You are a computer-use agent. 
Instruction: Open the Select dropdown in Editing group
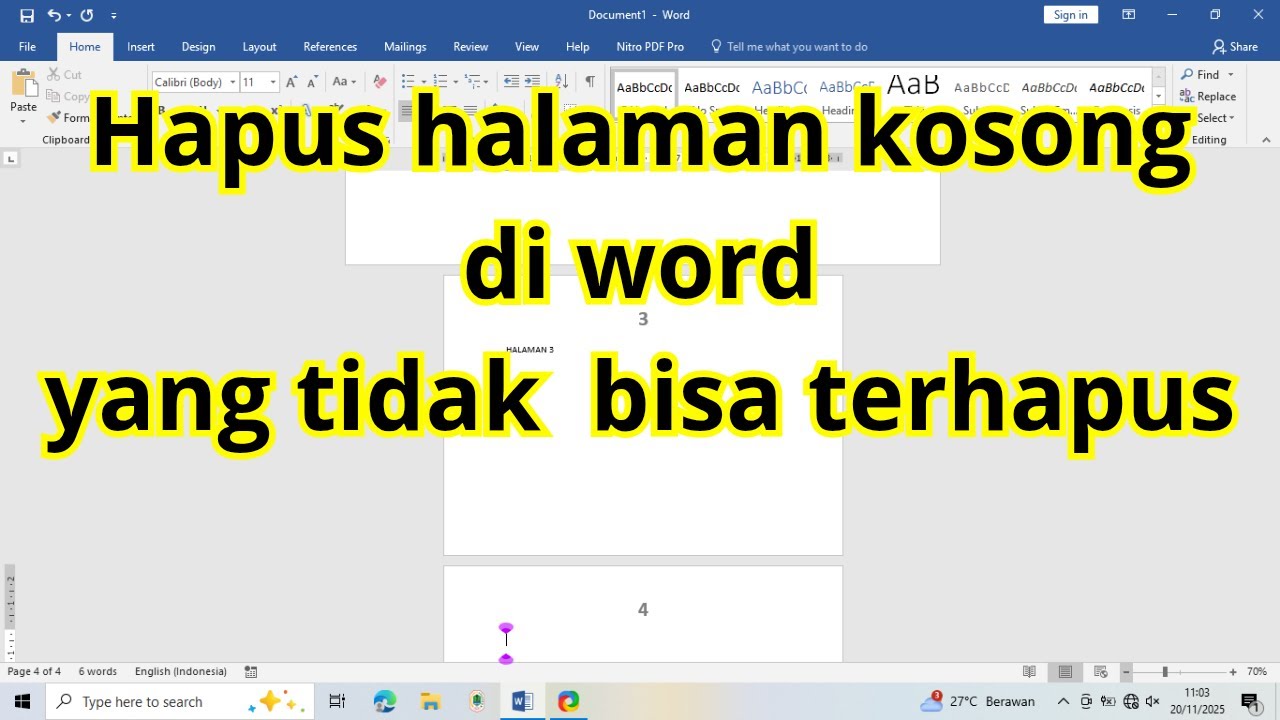pos(1217,118)
